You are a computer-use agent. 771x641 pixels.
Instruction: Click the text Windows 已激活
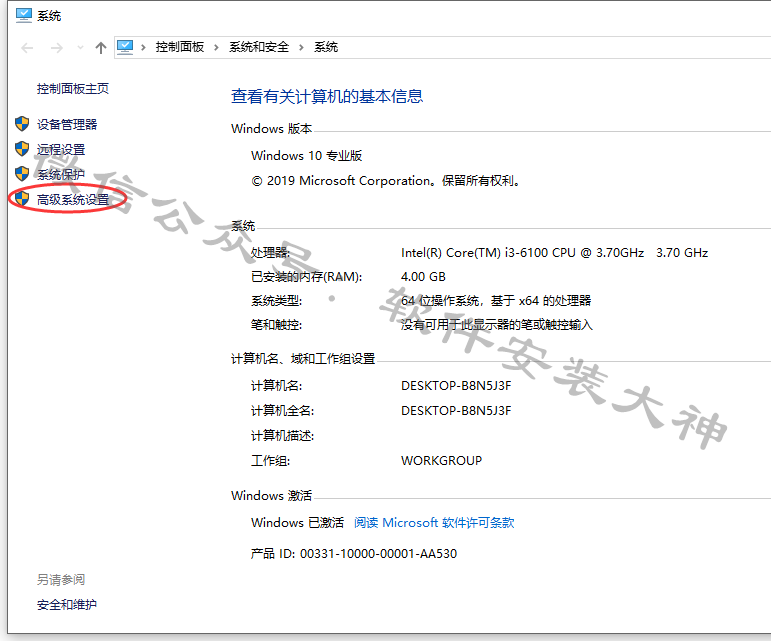297,523
